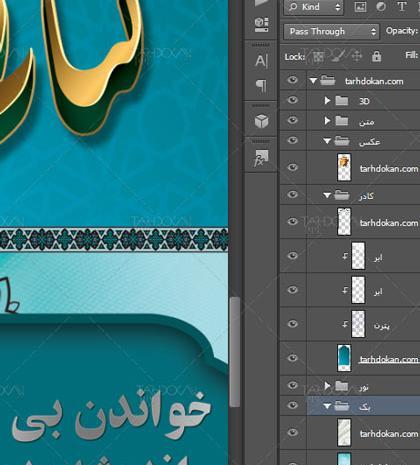Open the Character panel icon
This screenshot has height=465, width=420.
[261, 61]
